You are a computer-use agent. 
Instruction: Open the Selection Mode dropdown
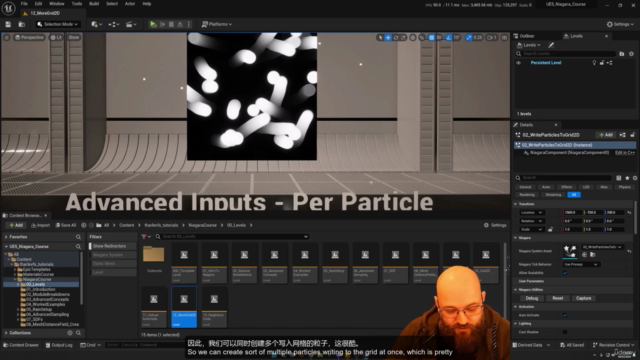tap(57, 24)
